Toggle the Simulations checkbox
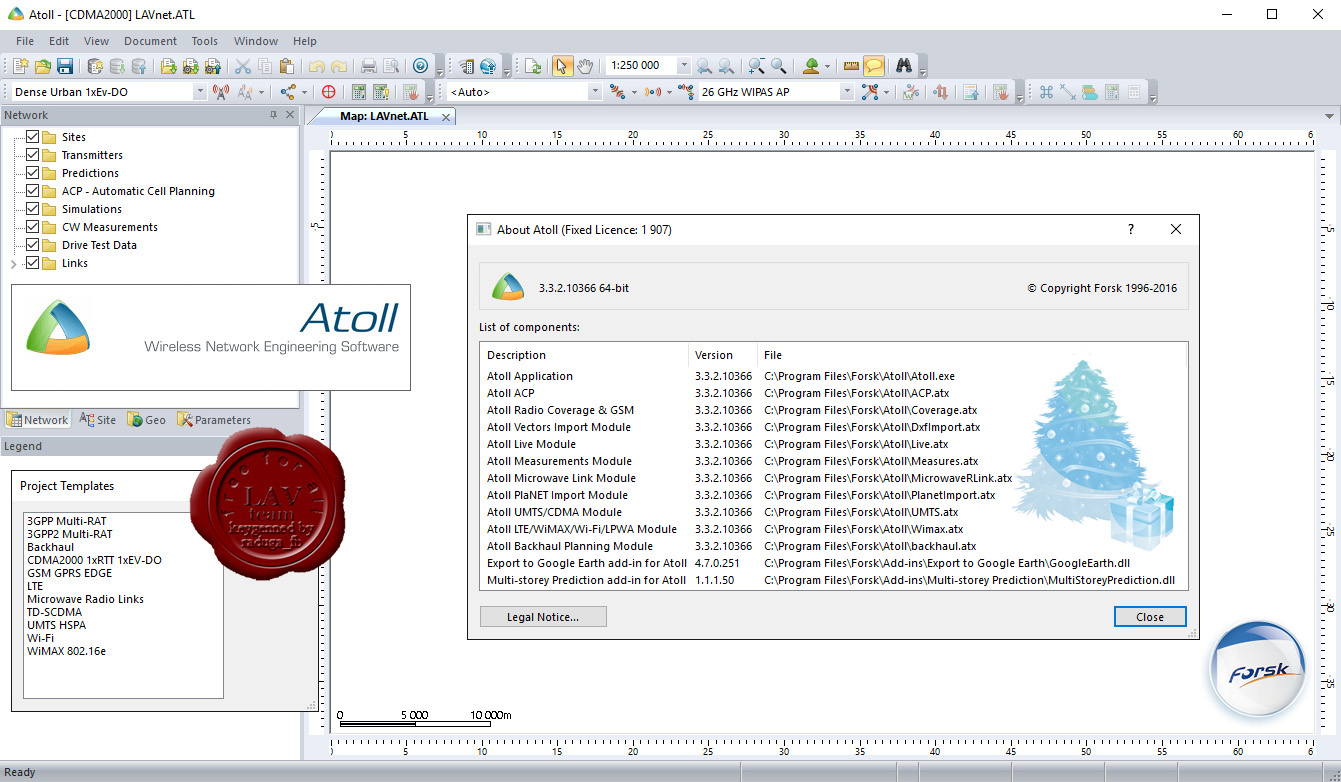 point(33,208)
